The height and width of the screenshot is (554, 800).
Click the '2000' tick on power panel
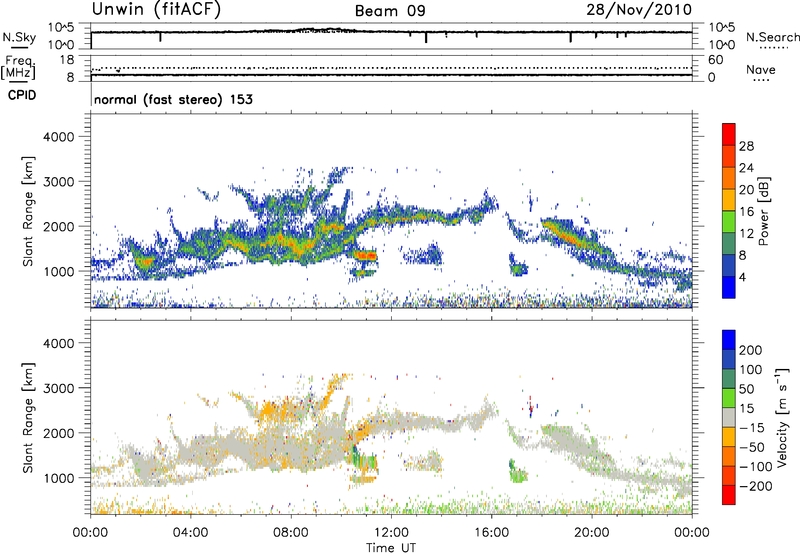pos(58,226)
